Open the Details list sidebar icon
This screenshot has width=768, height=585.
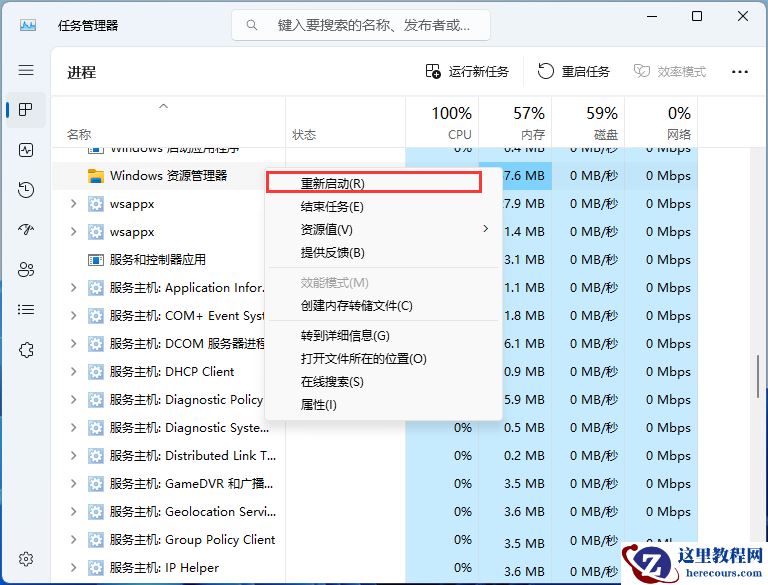[x=26, y=310]
